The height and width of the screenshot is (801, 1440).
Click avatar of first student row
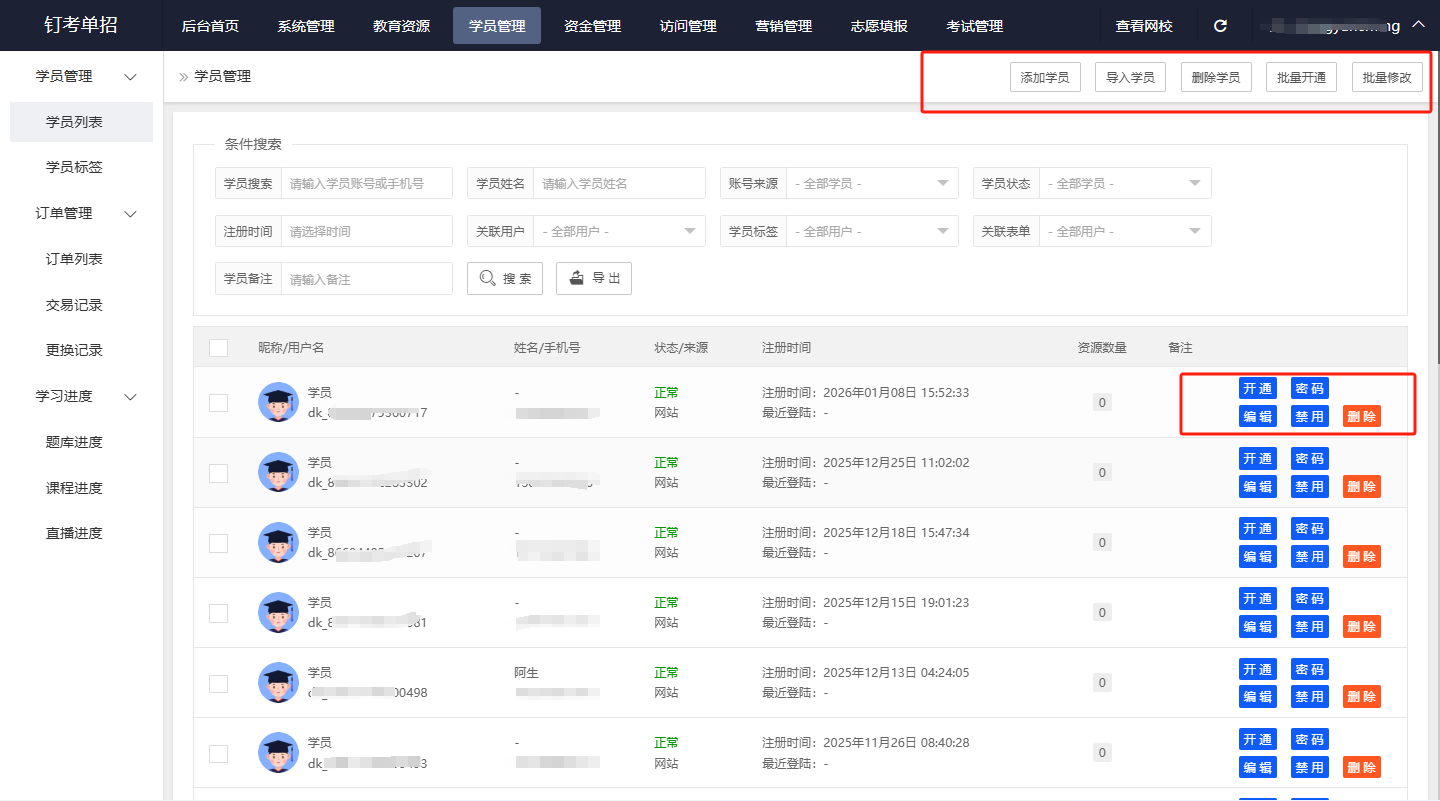click(278, 402)
